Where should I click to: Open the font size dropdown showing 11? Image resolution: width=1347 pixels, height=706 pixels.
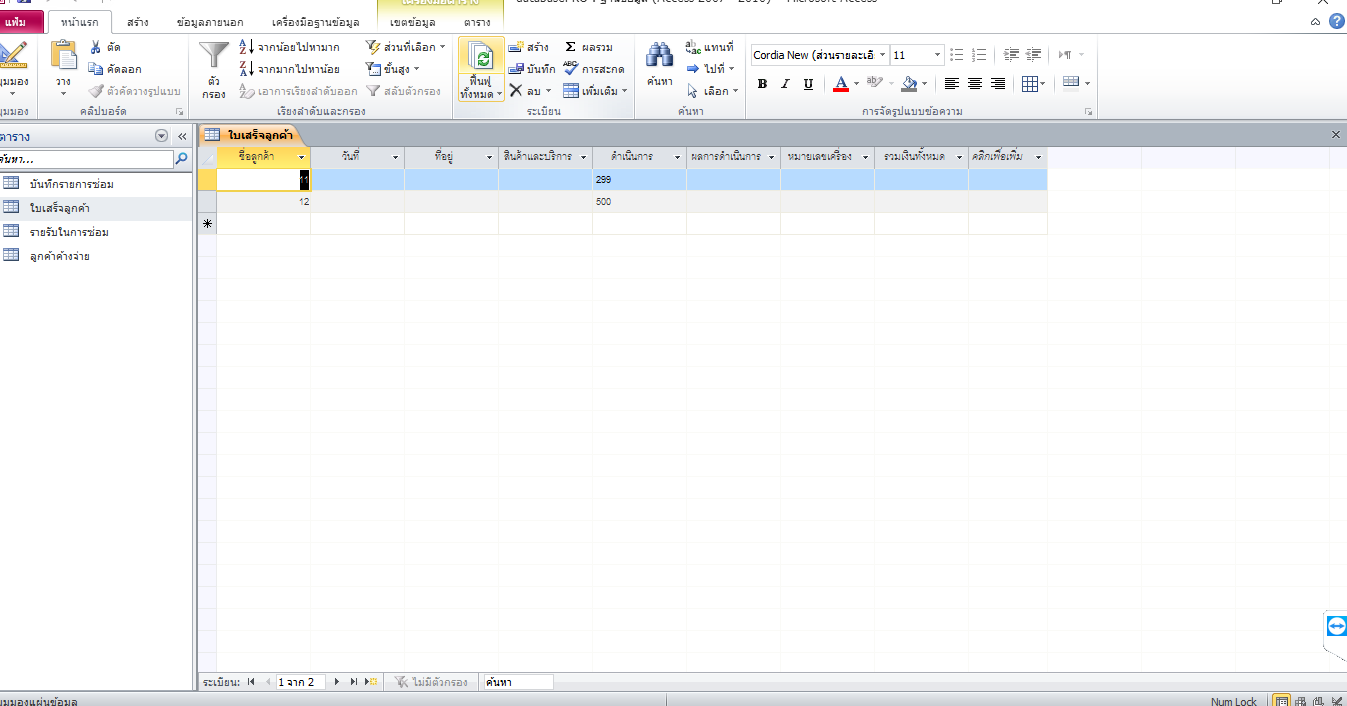click(x=937, y=55)
